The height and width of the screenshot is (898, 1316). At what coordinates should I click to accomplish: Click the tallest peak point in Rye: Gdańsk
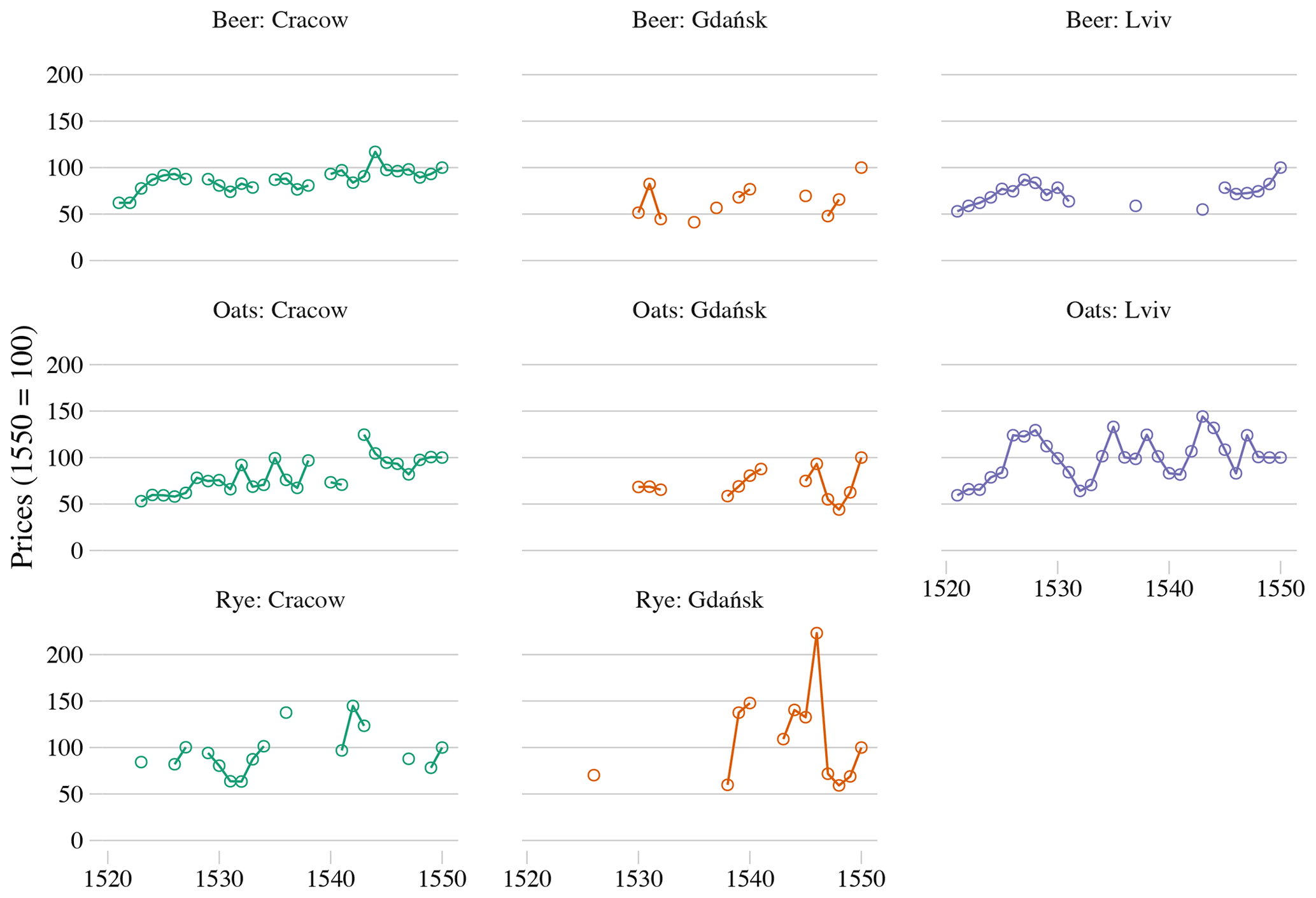coord(817,633)
